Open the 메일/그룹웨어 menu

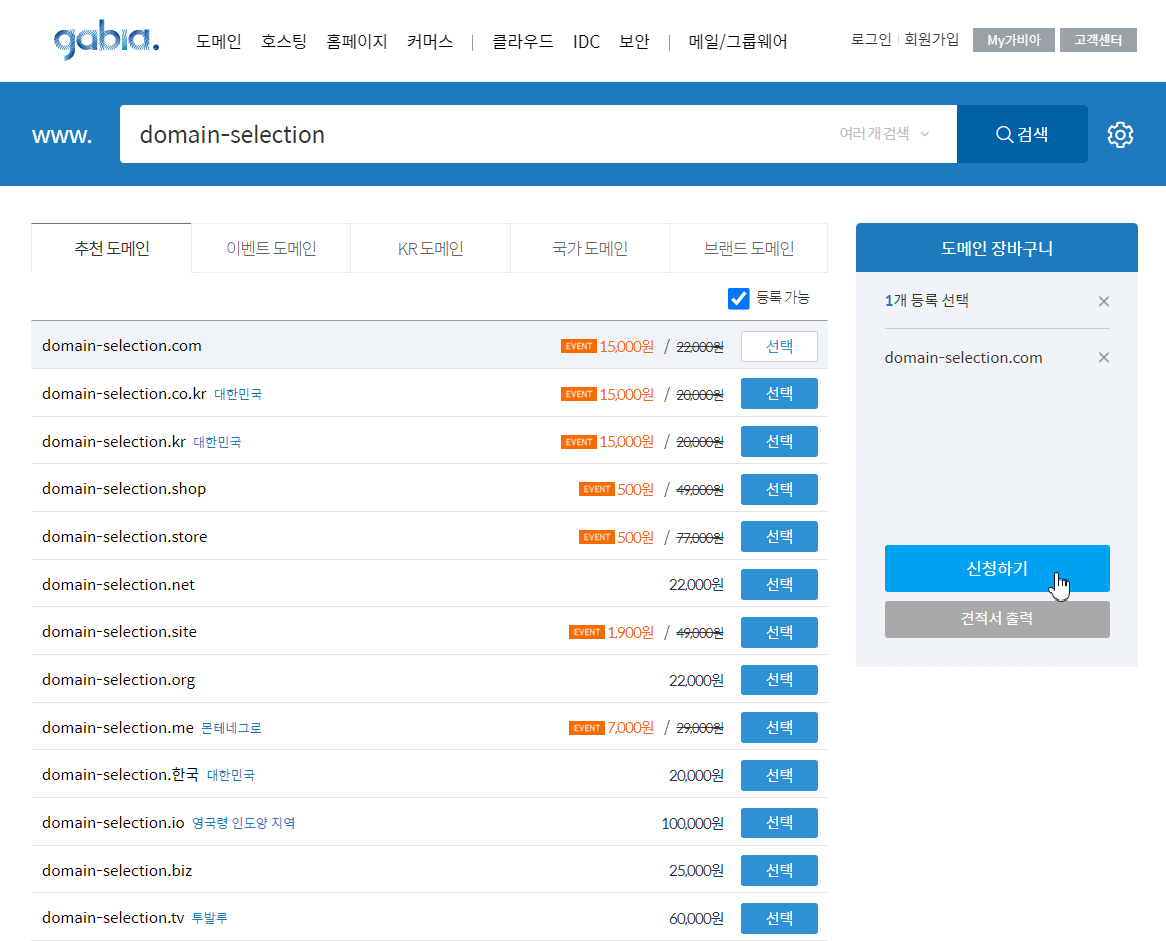click(738, 42)
